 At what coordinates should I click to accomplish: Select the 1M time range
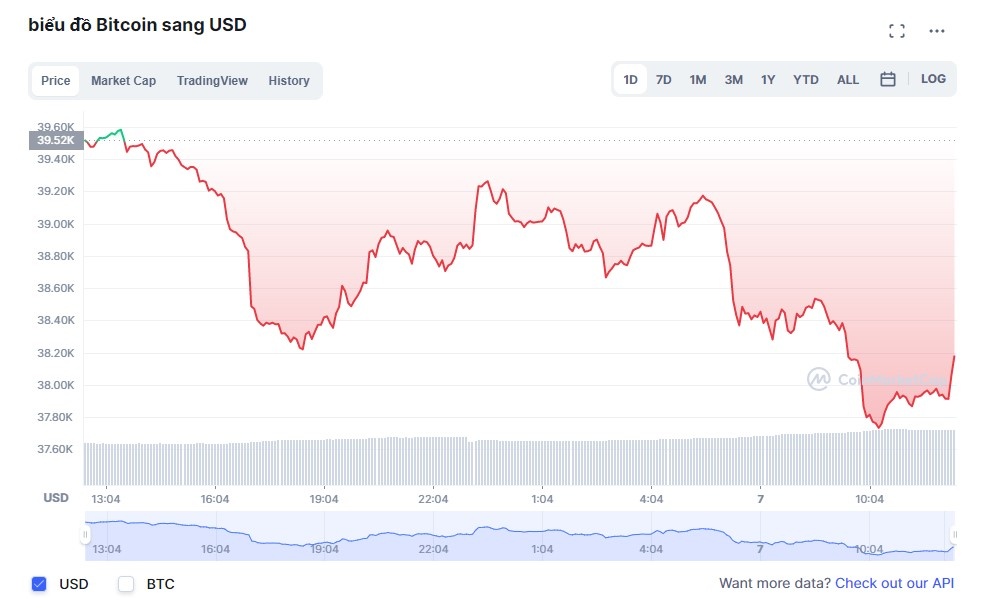(x=697, y=78)
